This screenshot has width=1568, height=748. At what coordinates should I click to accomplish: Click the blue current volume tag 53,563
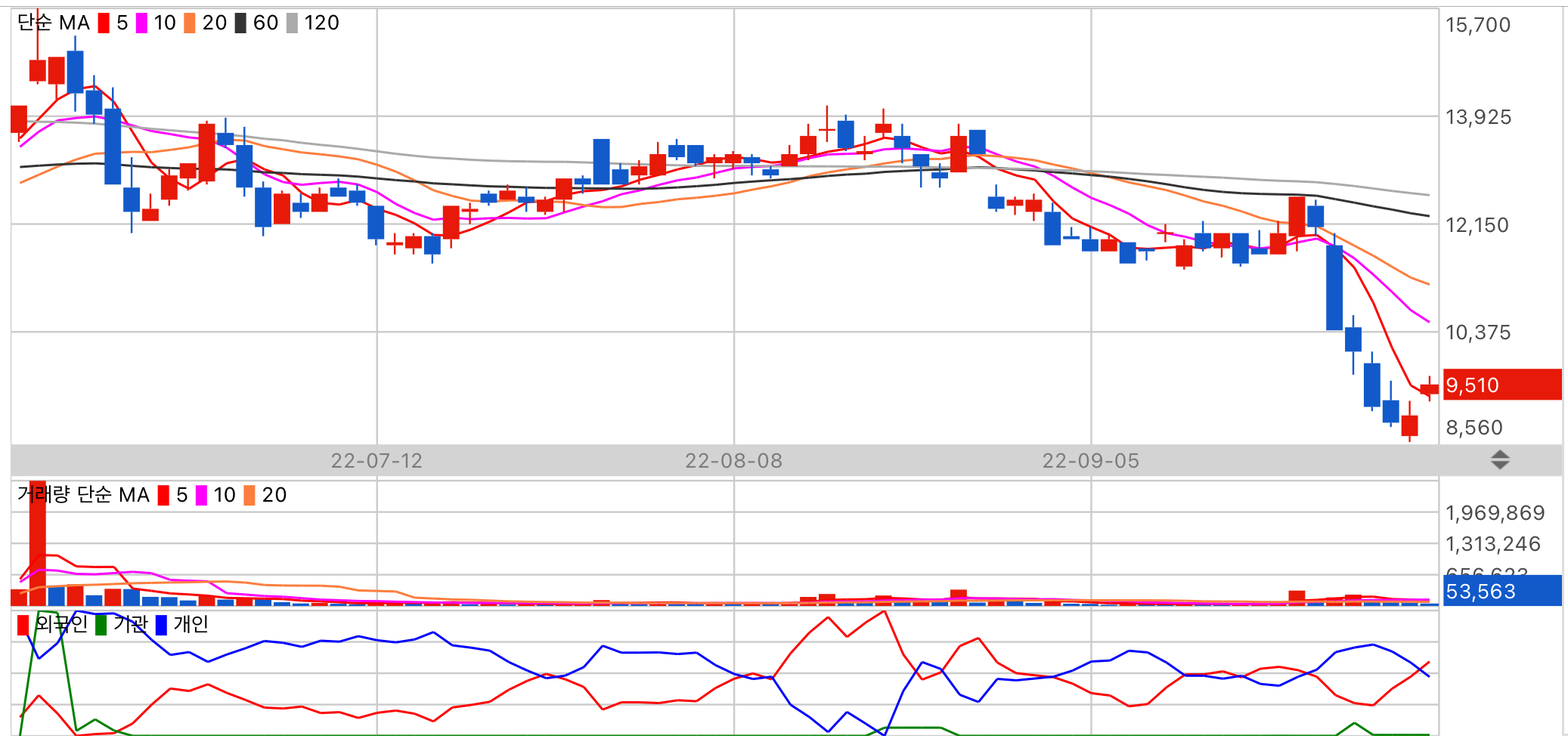point(1502,591)
